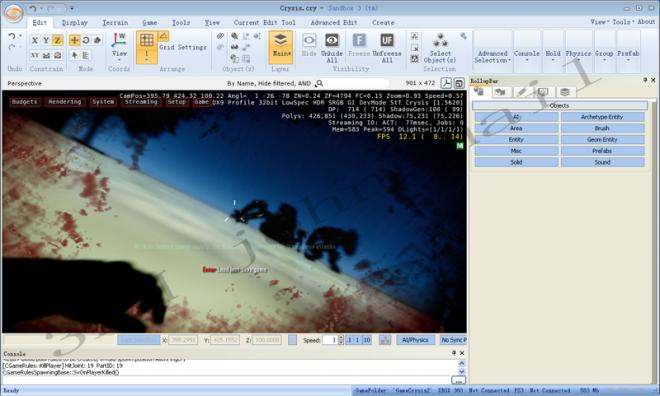Click the Unfreeze All icon
Image resolution: width=660 pixels, height=396 pixels.
pos(387,40)
